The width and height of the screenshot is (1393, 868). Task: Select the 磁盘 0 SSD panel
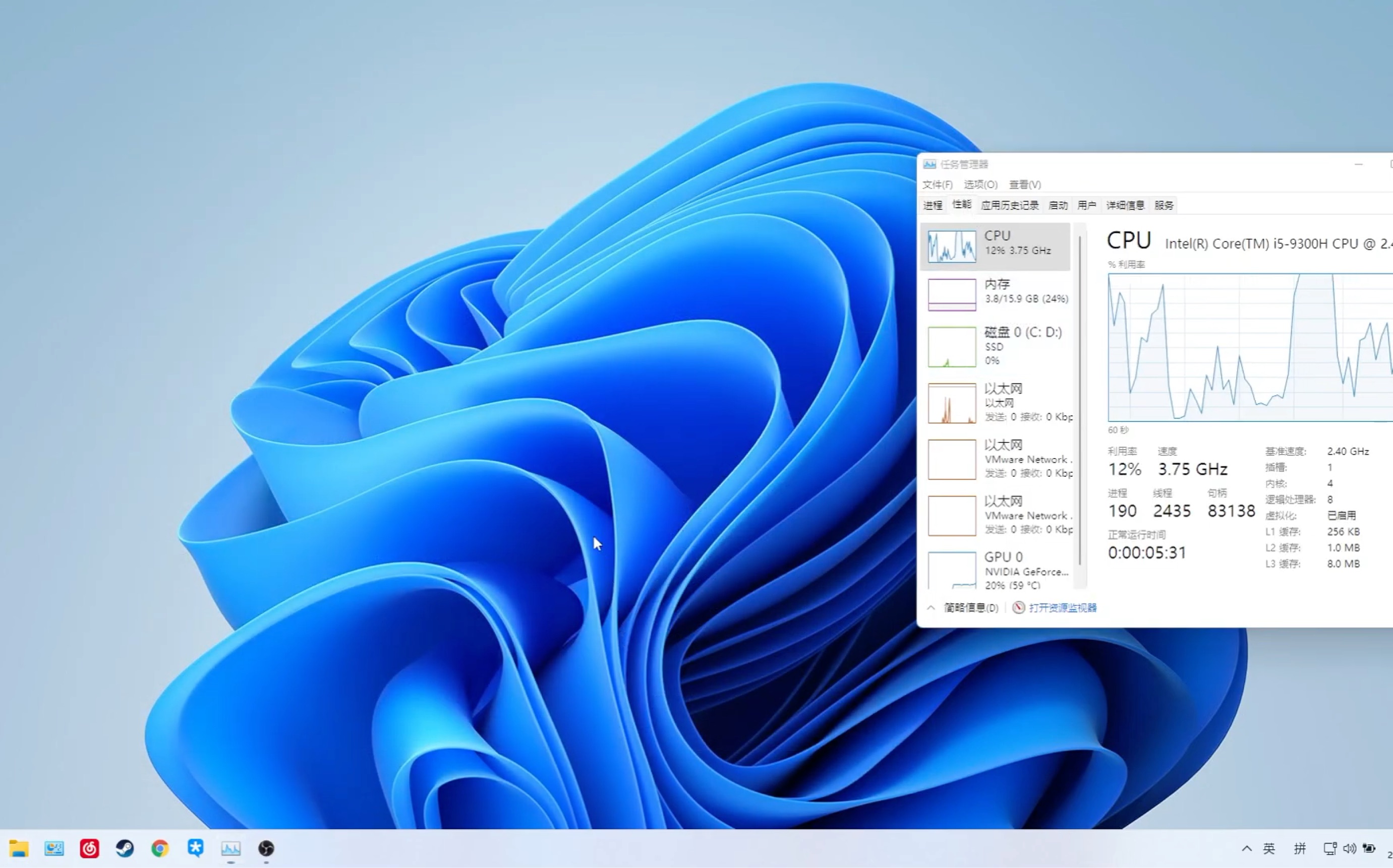997,346
